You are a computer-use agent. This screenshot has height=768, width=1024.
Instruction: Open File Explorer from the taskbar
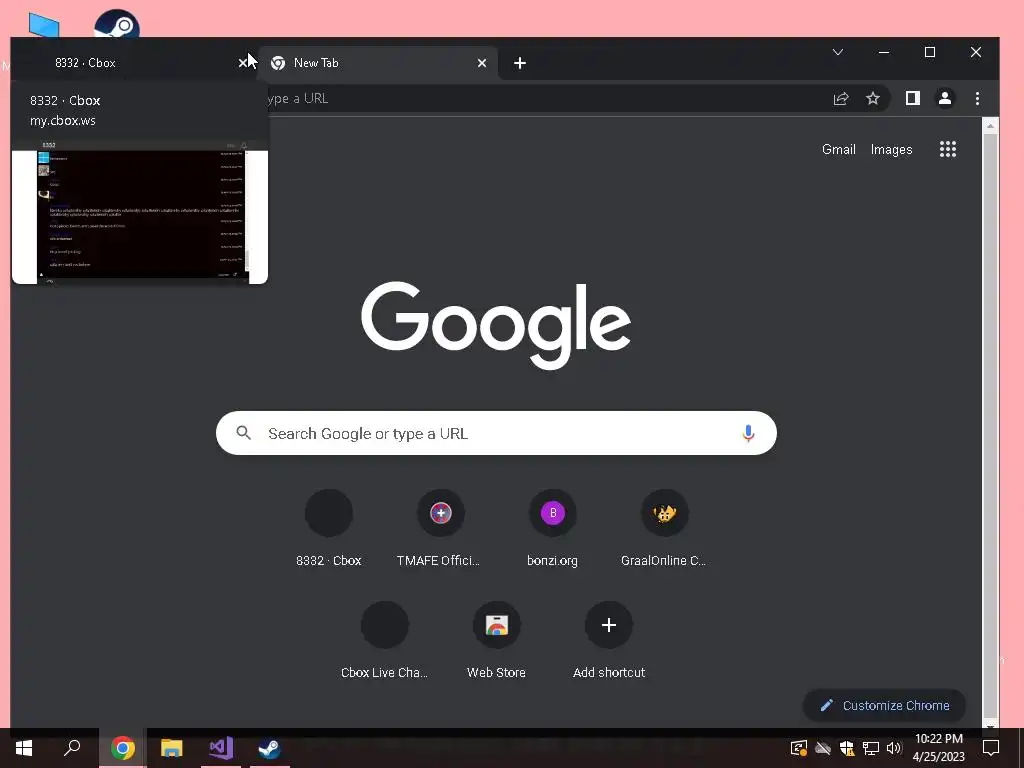tap(172, 748)
